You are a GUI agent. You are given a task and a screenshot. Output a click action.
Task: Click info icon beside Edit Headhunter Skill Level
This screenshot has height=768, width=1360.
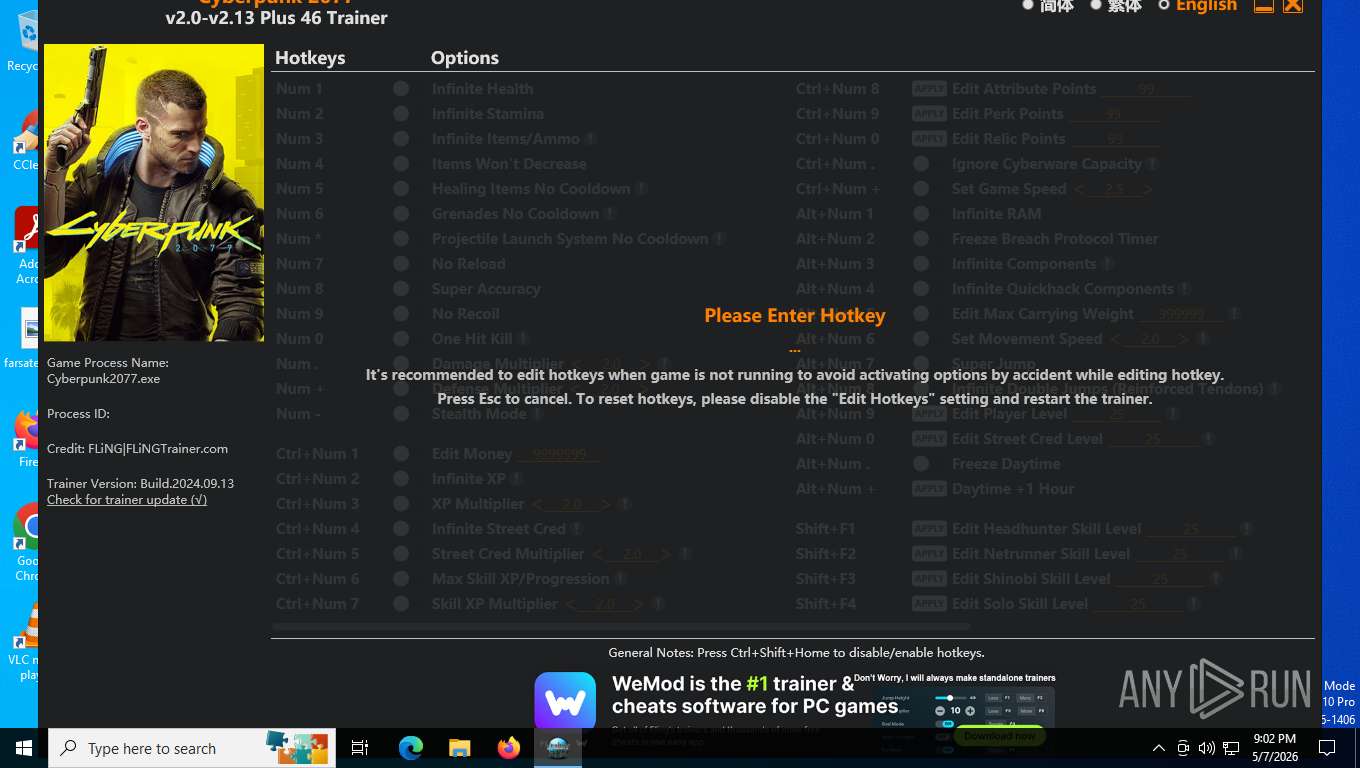(x=1246, y=529)
